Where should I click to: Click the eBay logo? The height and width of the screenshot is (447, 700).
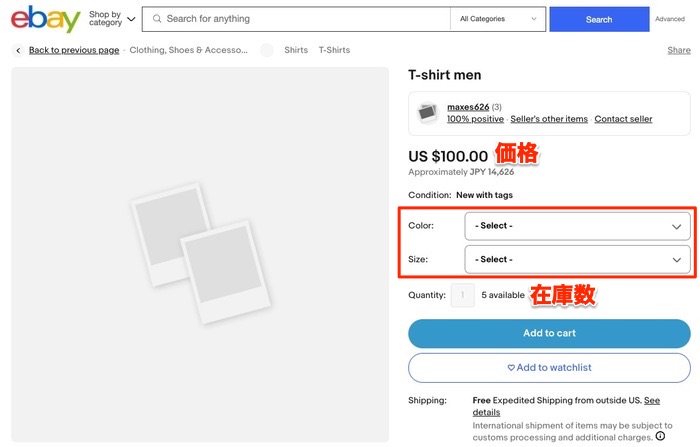click(x=45, y=19)
